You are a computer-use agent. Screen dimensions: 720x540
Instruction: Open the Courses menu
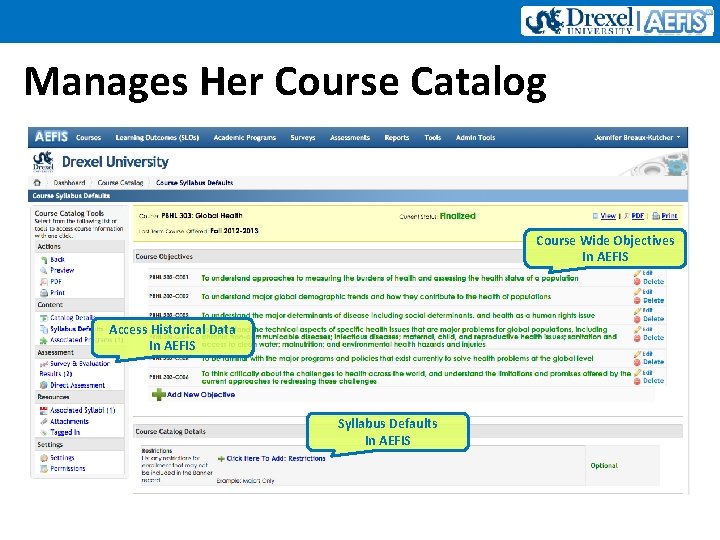tap(88, 137)
